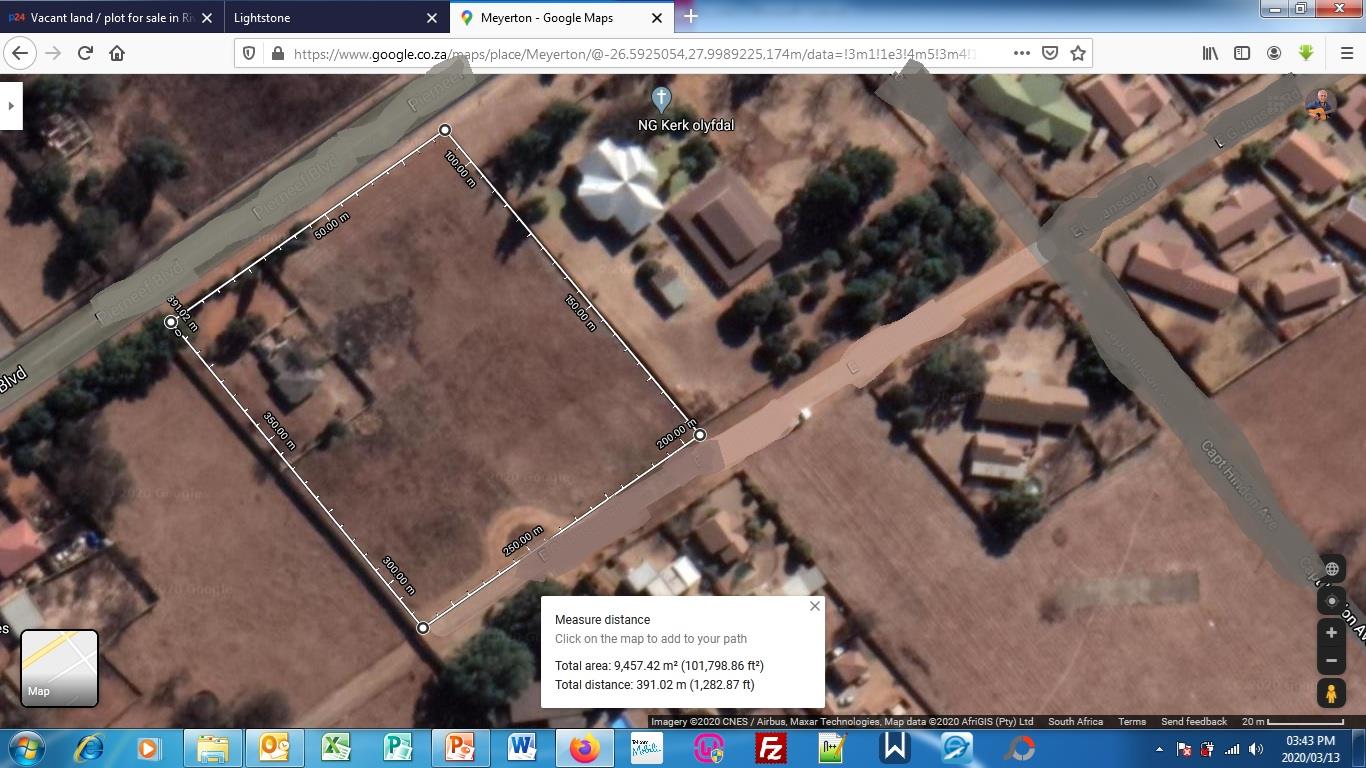Click the show your location button

[x=1331, y=601]
